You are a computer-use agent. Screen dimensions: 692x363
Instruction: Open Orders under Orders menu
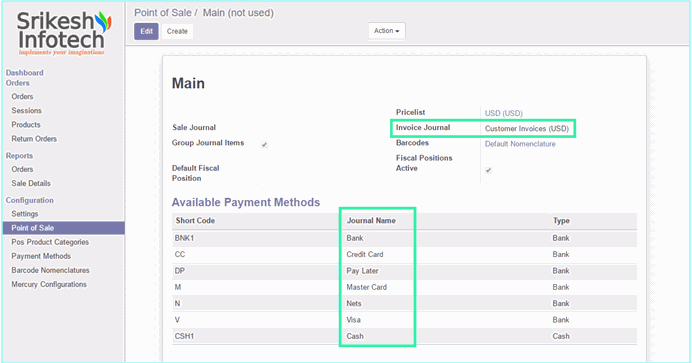[x=23, y=97]
